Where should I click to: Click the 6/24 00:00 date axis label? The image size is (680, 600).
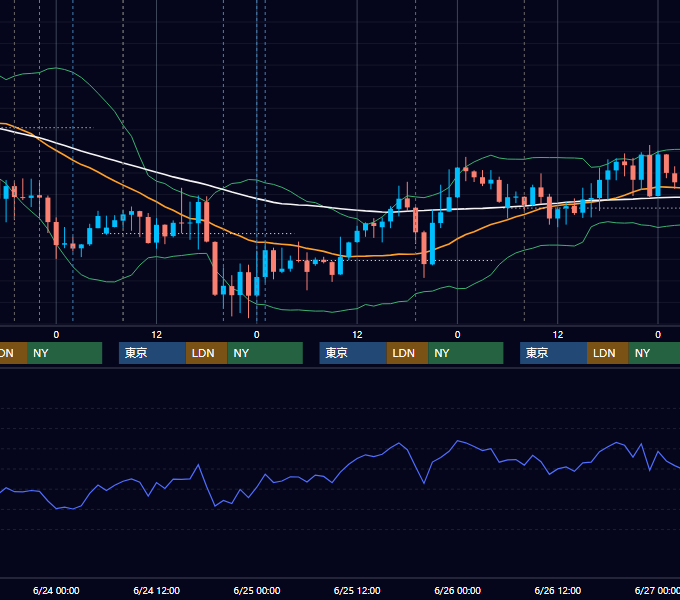(x=56, y=590)
